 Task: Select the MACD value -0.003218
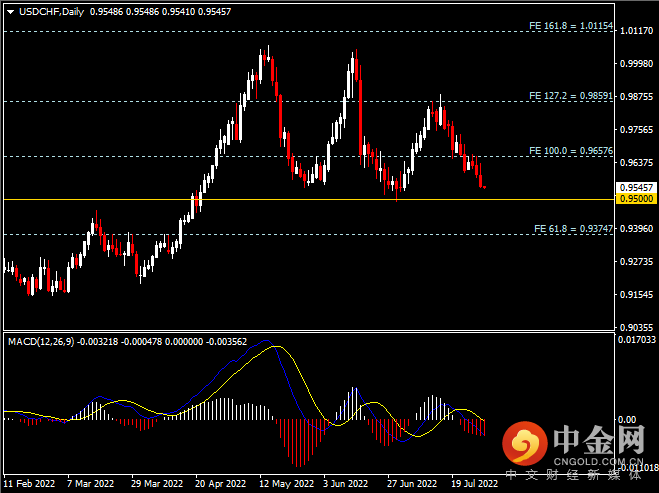98,342
